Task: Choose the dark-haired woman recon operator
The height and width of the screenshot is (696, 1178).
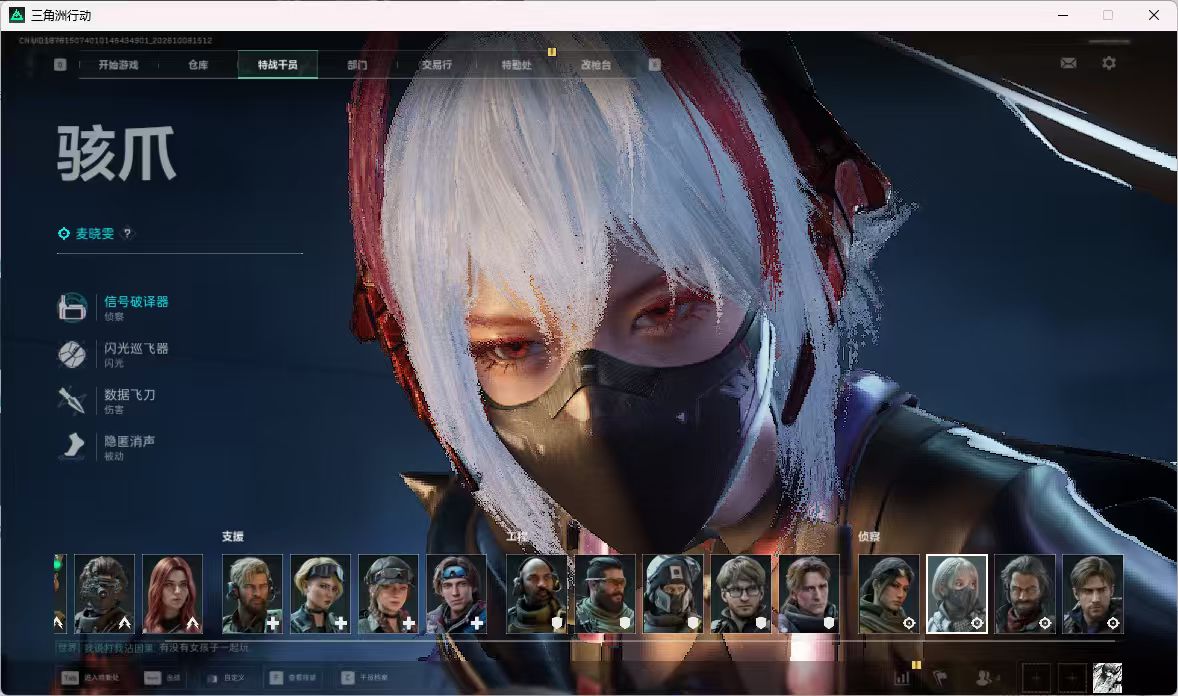Action: (889, 594)
